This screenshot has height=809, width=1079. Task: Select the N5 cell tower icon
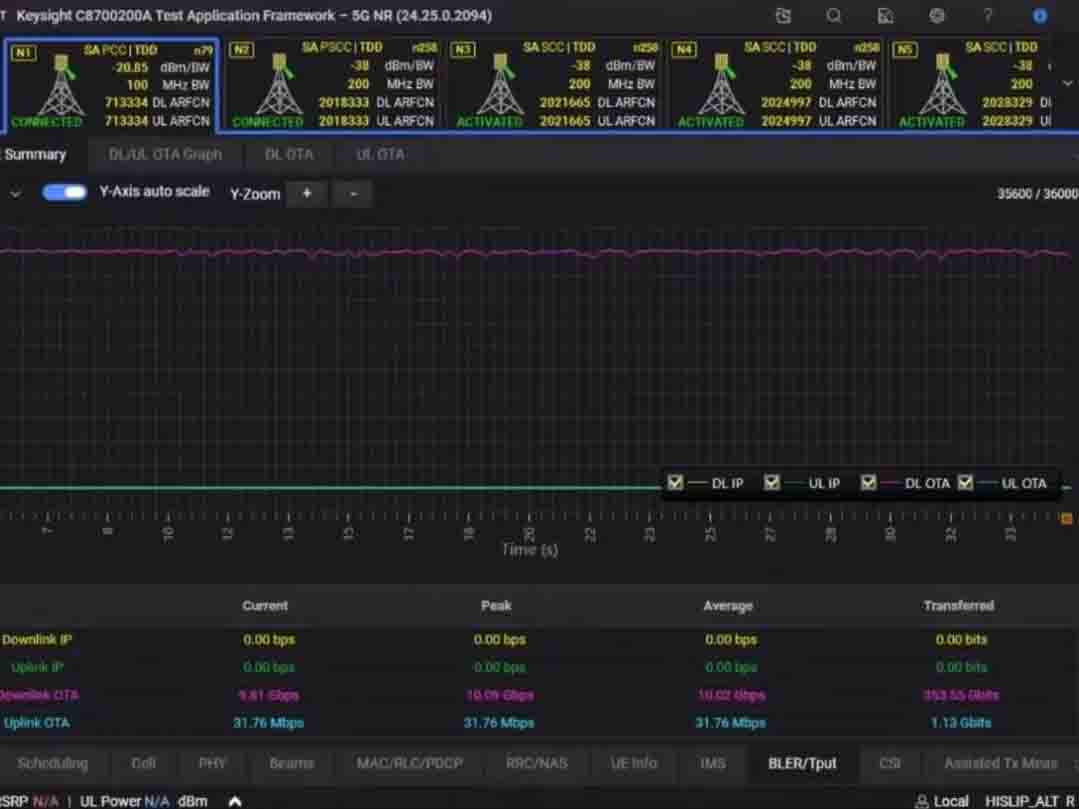click(943, 85)
